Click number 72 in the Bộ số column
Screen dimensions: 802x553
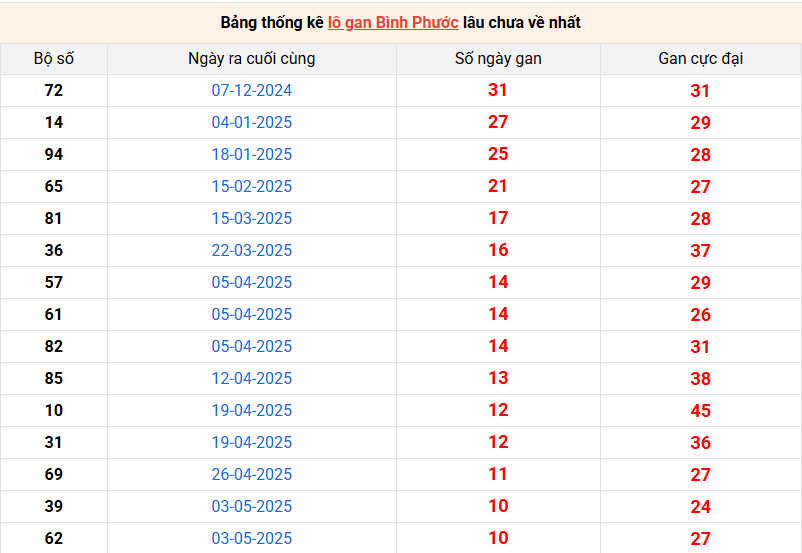(x=54, y=90)
